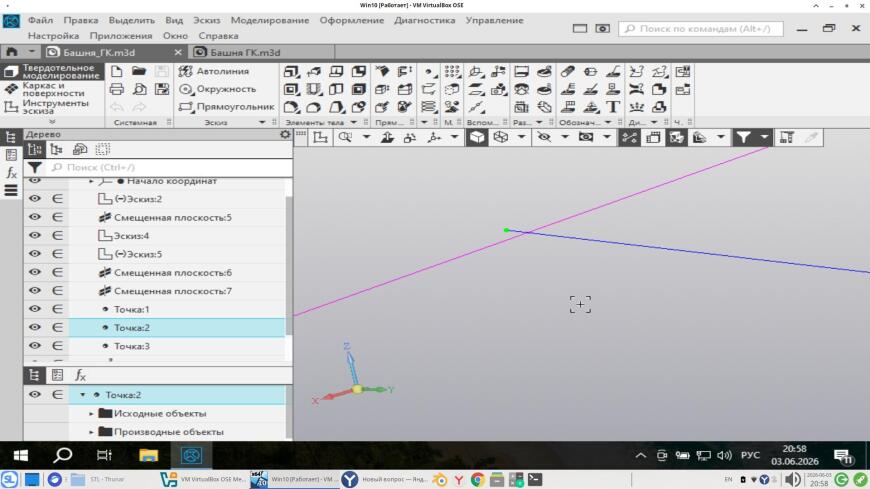Click the dotted selection icon in the tree toolbar
This screenshot has height=489, width=870.
(103, 149)
